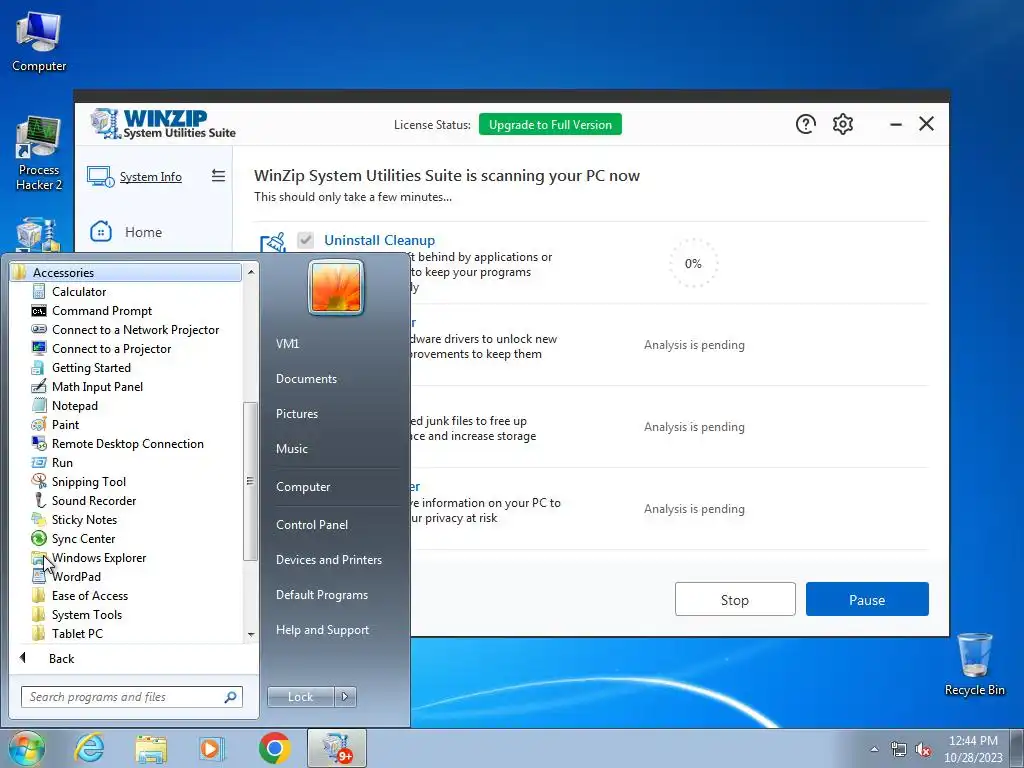Screen dimensions: 1024x768
Task: Click the Uninstall Cleanup broom icon
Action: (x=273, y=242)
